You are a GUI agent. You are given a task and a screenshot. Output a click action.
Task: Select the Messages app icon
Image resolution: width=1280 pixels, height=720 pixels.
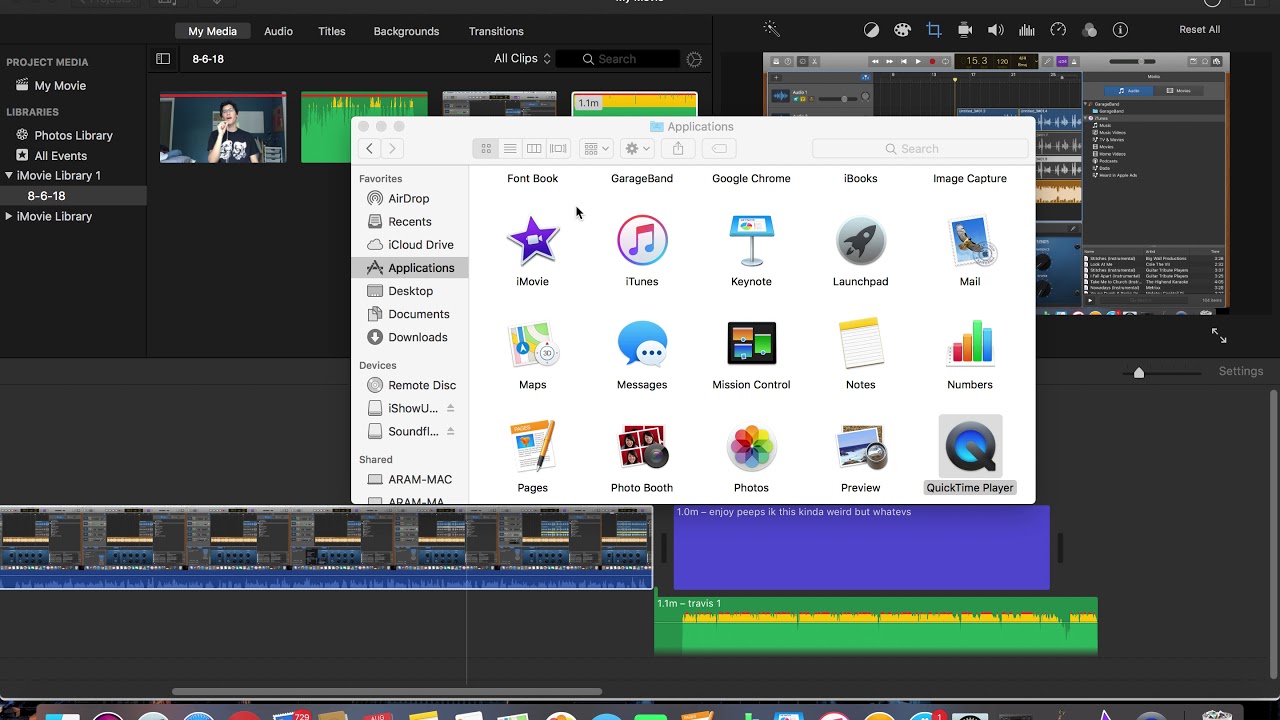pos(642,344)
